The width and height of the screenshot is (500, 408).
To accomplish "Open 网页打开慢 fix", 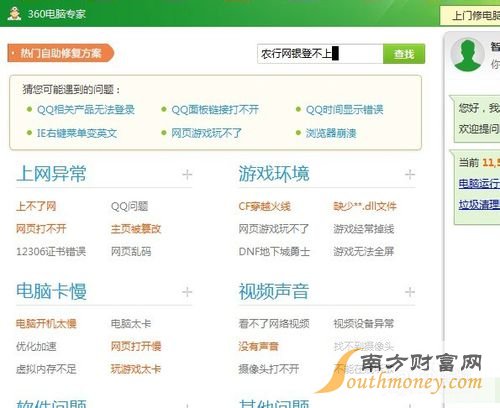I will point(136,346).
